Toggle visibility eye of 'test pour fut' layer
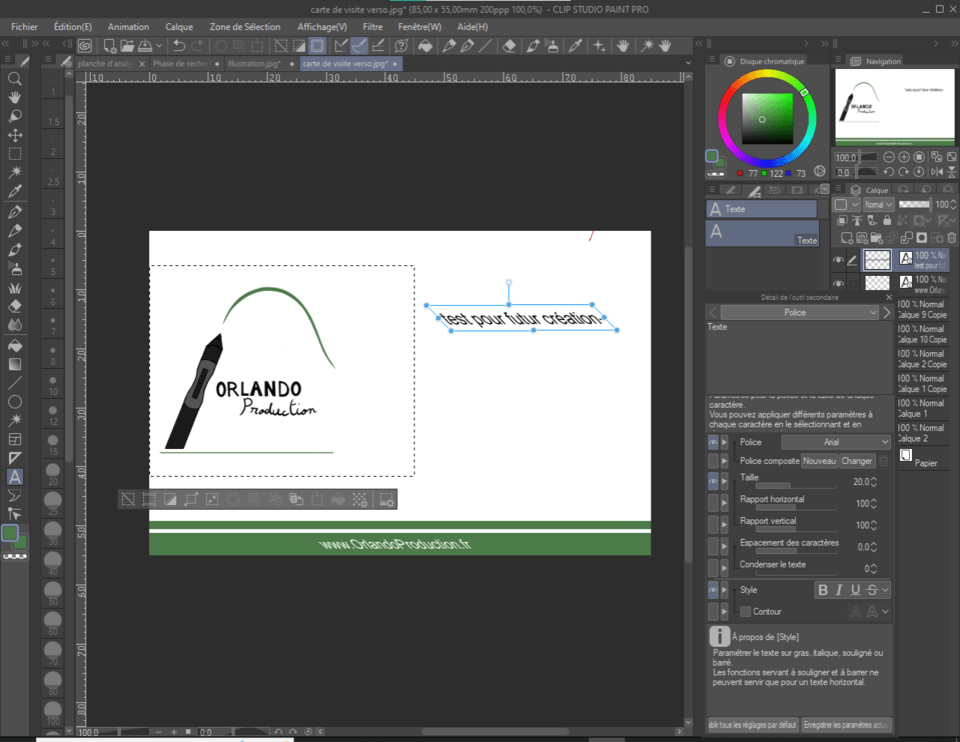Screen dimensions: 960x742 pyautogui.click(x=838, y=260)
